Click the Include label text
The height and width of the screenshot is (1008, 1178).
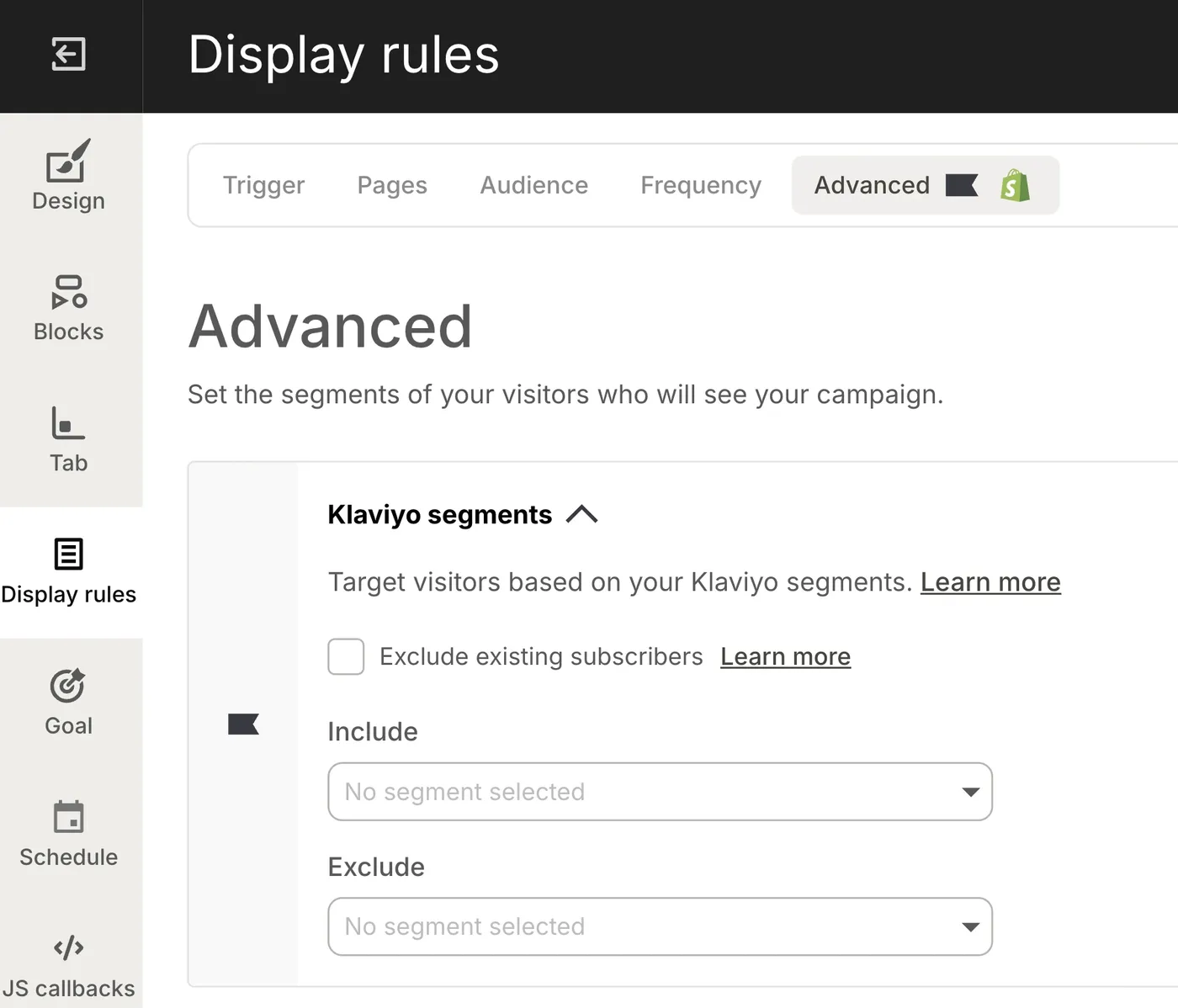tap(373, 732)
